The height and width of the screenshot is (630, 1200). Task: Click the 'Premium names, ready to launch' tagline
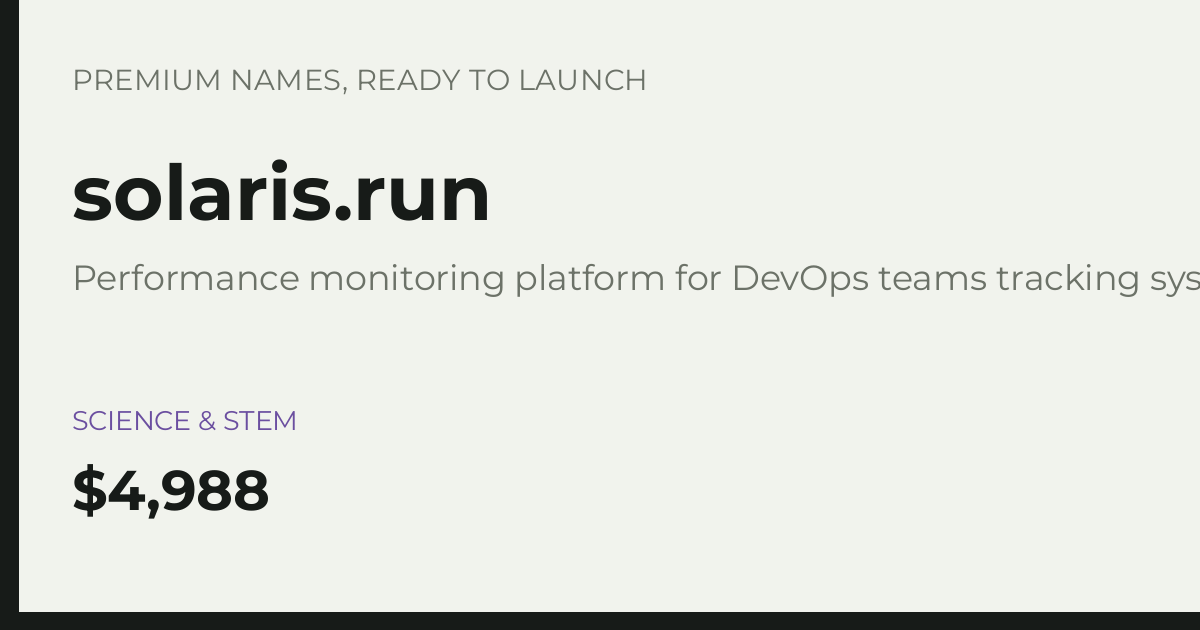coord(360,80)
